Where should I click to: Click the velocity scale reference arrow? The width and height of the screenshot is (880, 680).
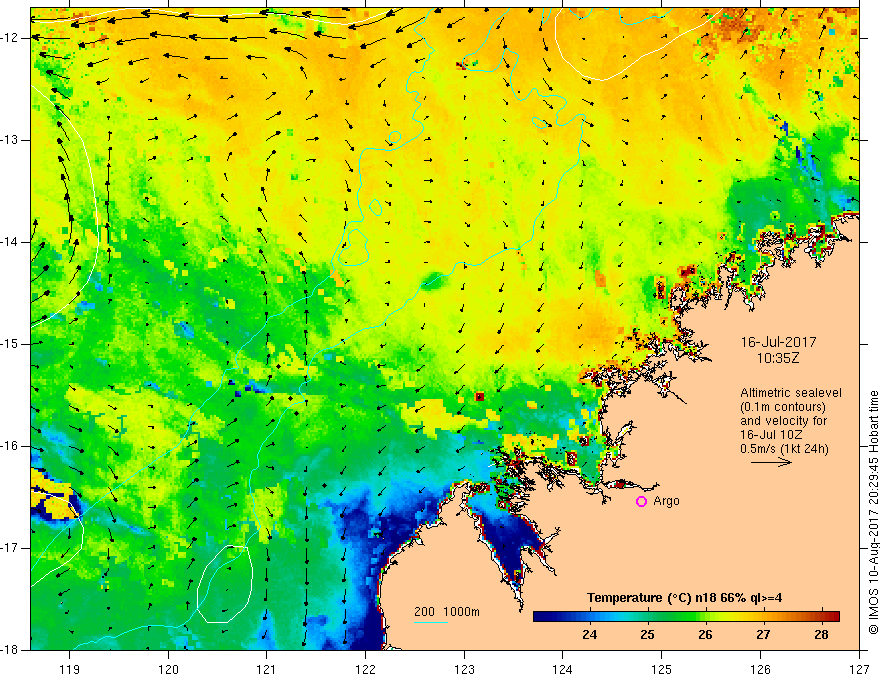771,462
